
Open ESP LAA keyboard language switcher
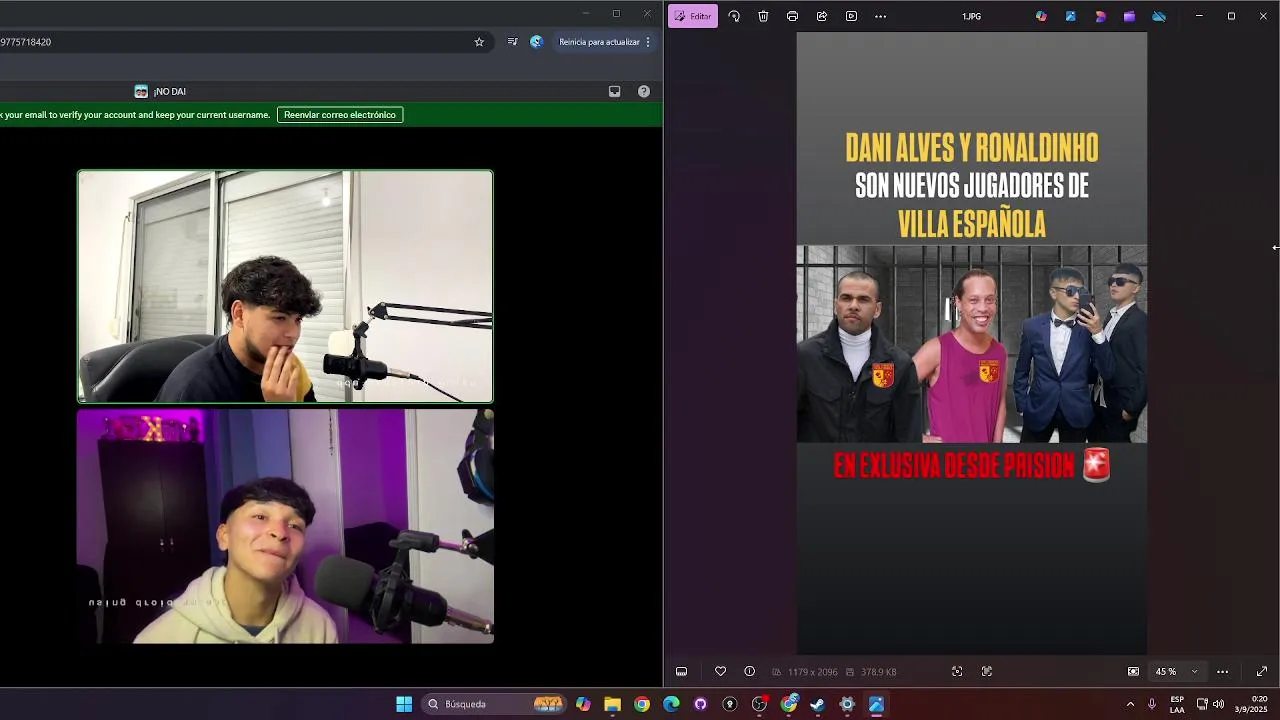click(1177, 704)
